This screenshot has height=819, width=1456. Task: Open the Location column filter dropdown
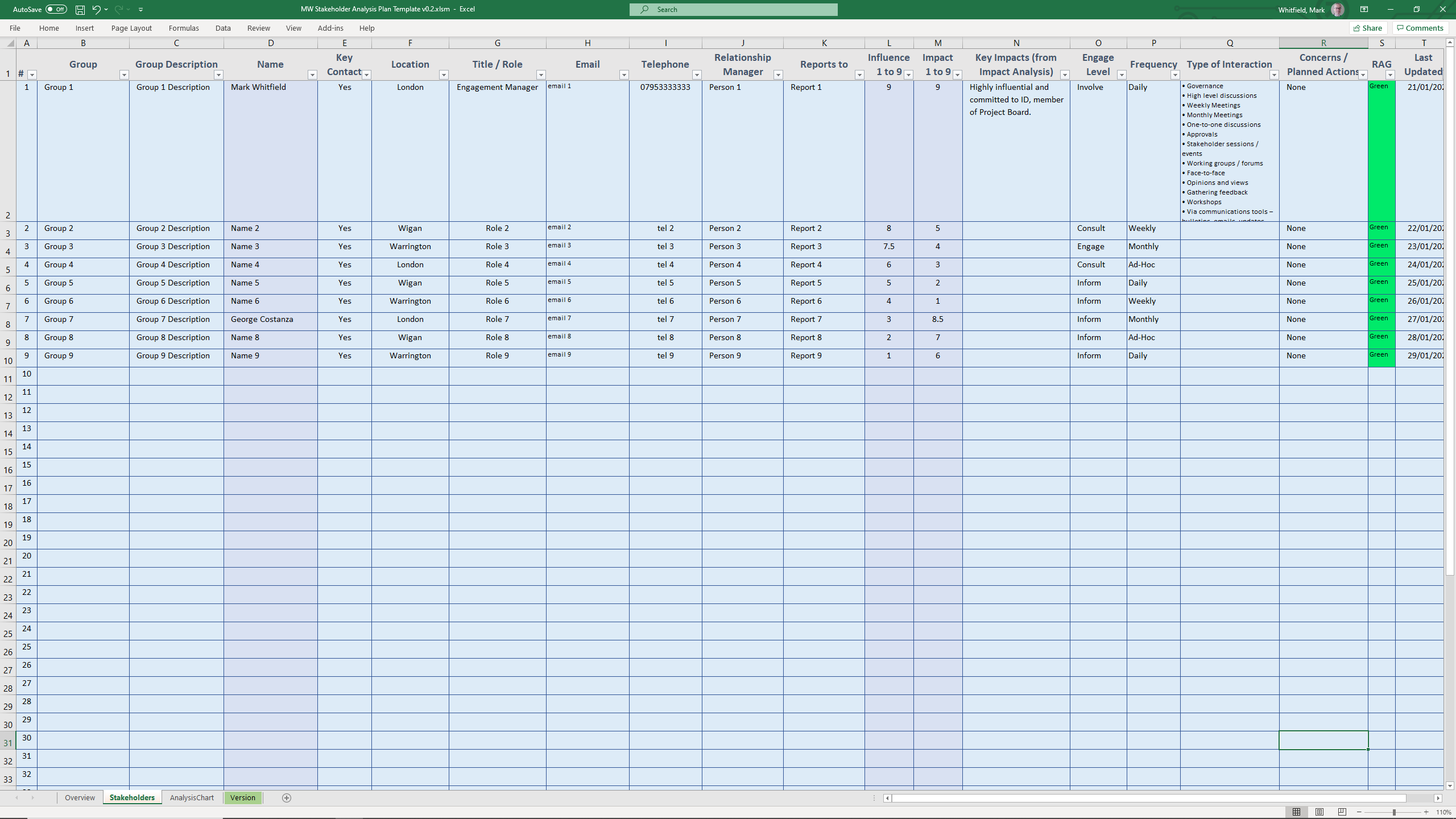(444, 75)
